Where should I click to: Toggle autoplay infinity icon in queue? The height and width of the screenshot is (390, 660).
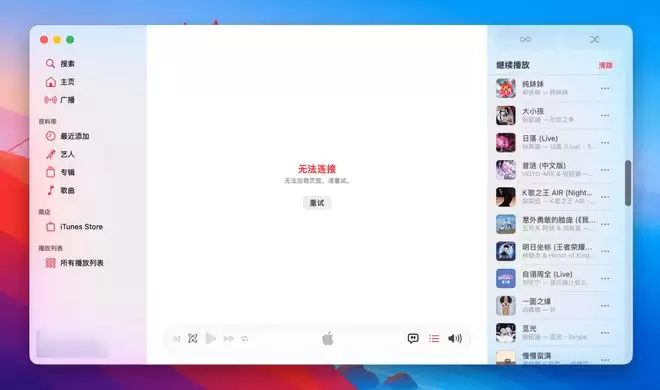pyautogui.click(x=525, y=40)
